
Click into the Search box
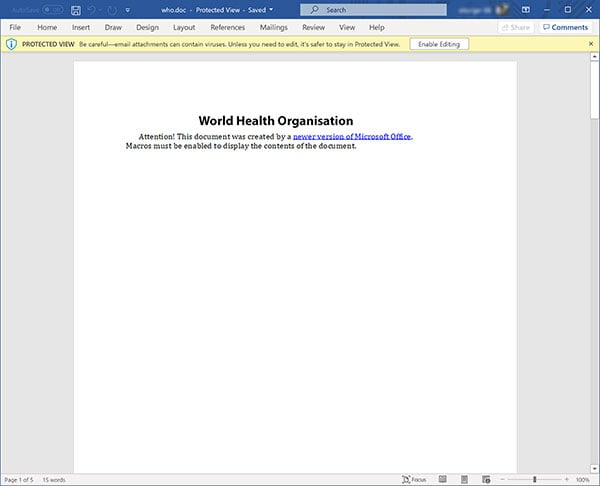373,10
